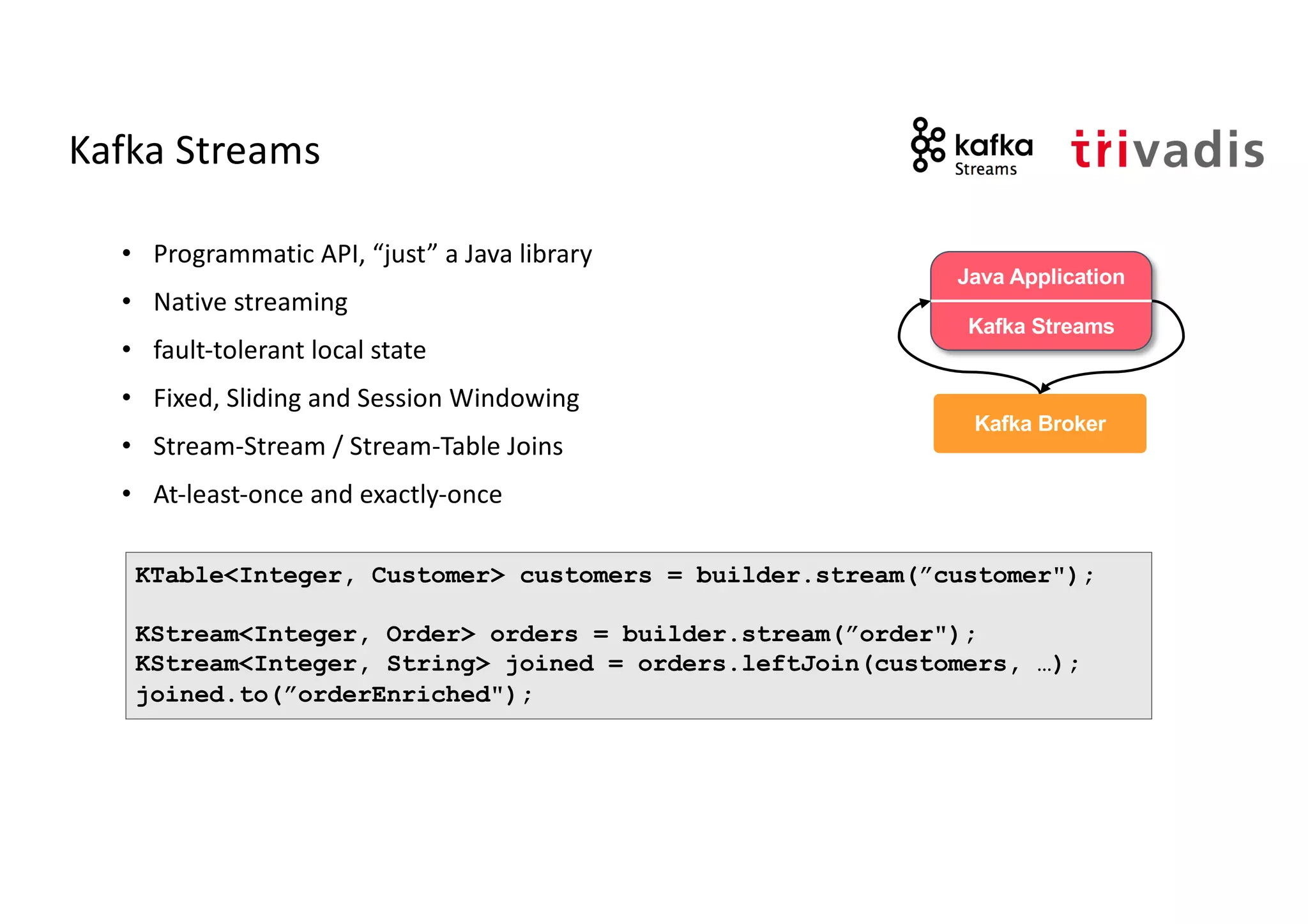Click the bullet 'fault-tolerant local state'
Screen dimensions: 1308x924
click(289, 350)
